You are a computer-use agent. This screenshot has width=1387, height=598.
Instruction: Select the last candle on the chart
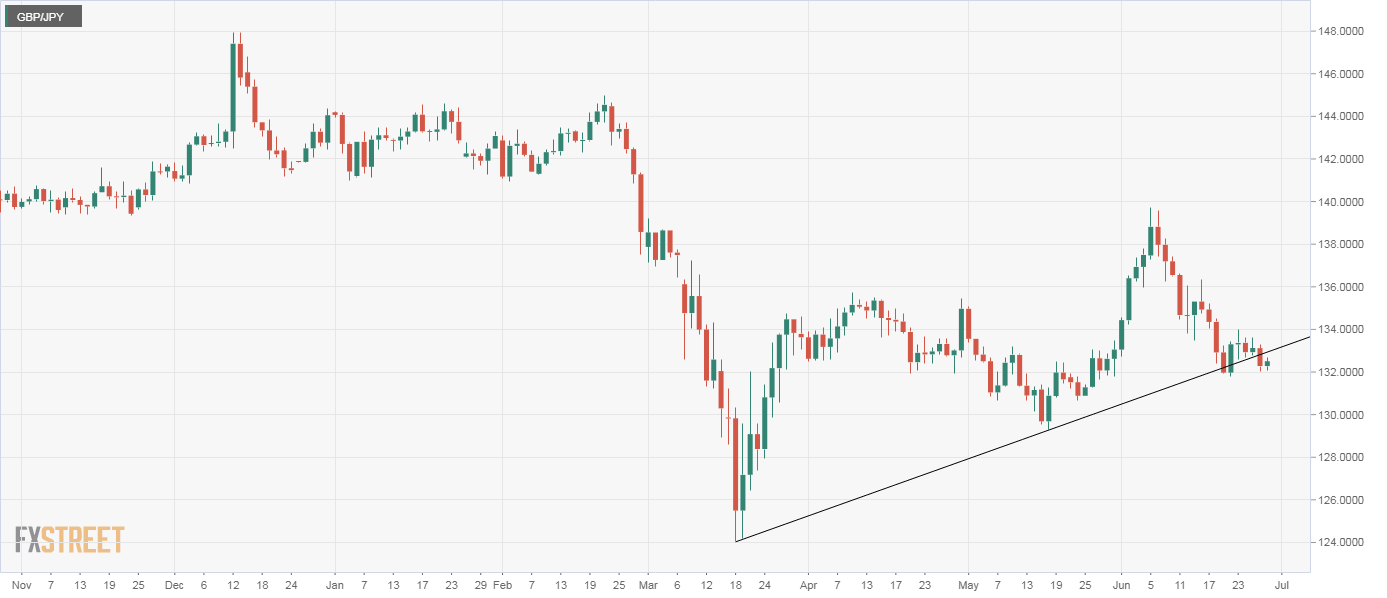click(x=1267, y=364)
